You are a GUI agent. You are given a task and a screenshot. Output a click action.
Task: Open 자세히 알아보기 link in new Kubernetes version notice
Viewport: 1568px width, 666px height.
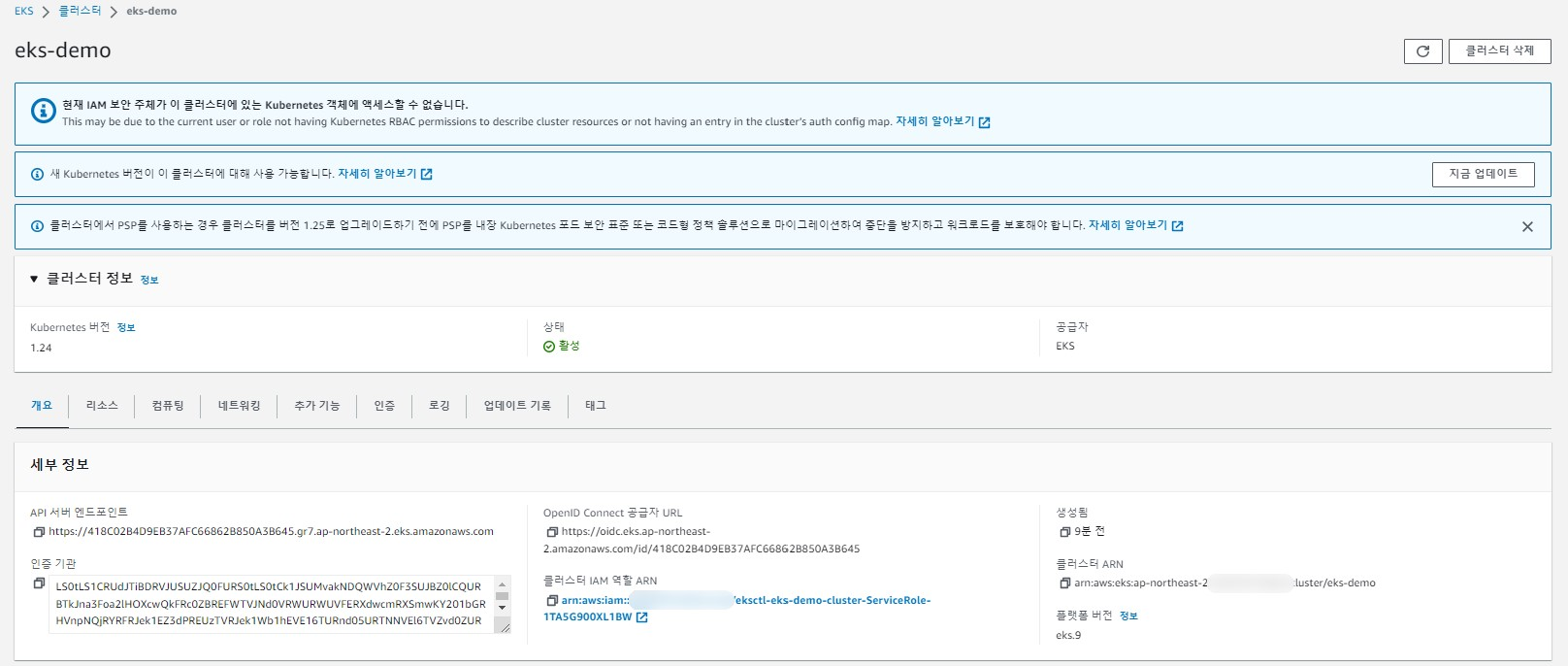pos(384,174)
